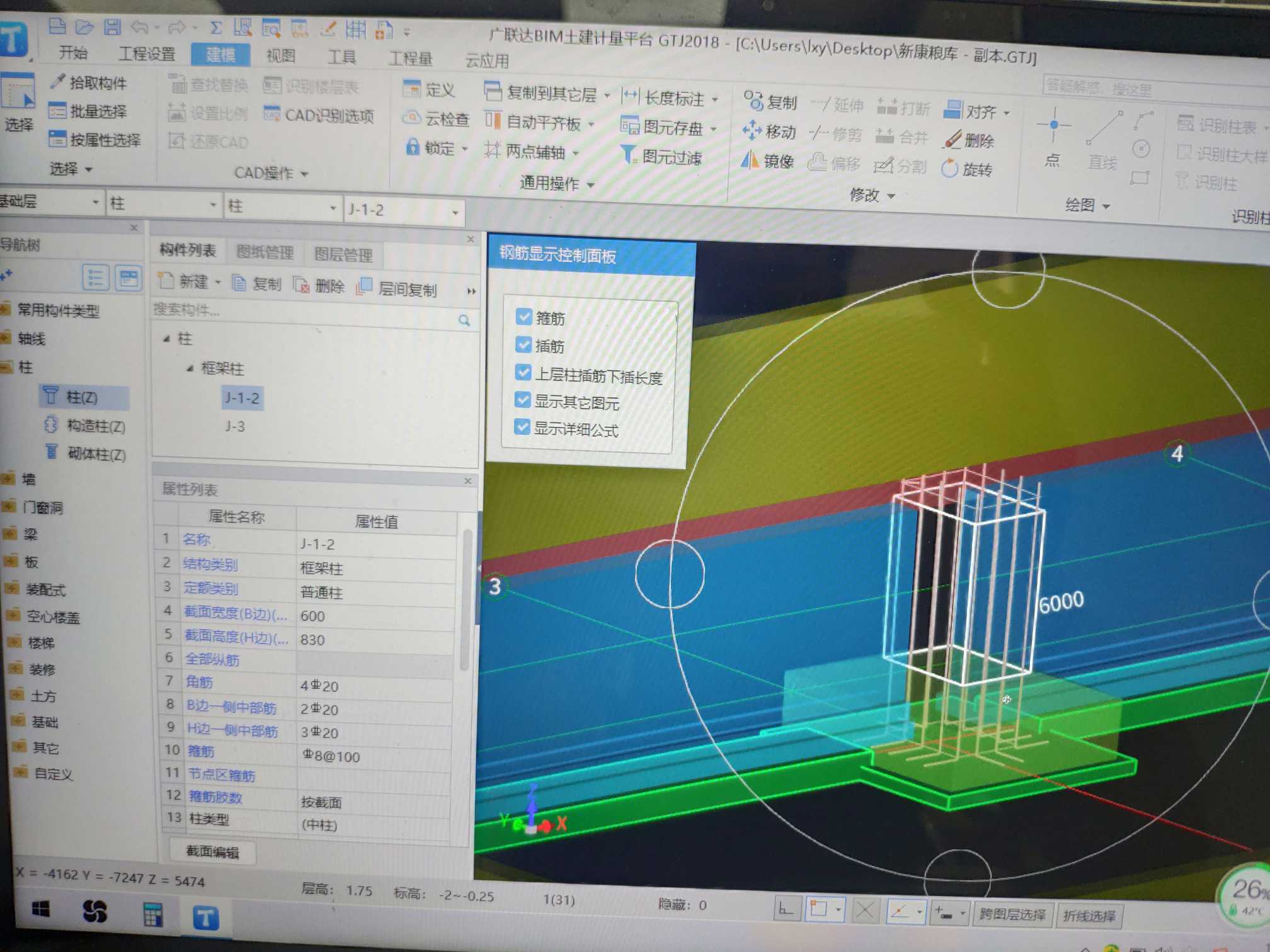Open 批量选择 batch select tool
Viewport: 1270px width, 952px height.
click(89, 111)
